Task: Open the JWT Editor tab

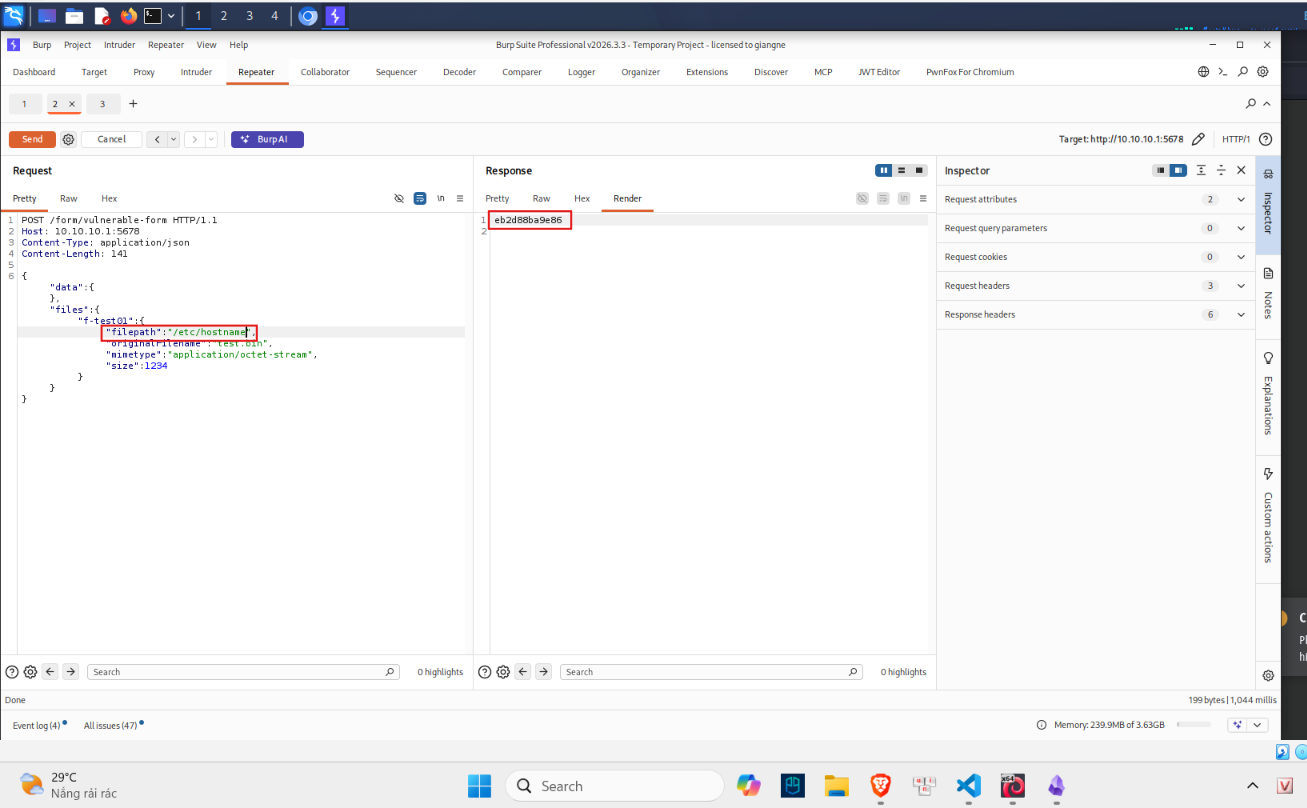Action: [879, 72]
